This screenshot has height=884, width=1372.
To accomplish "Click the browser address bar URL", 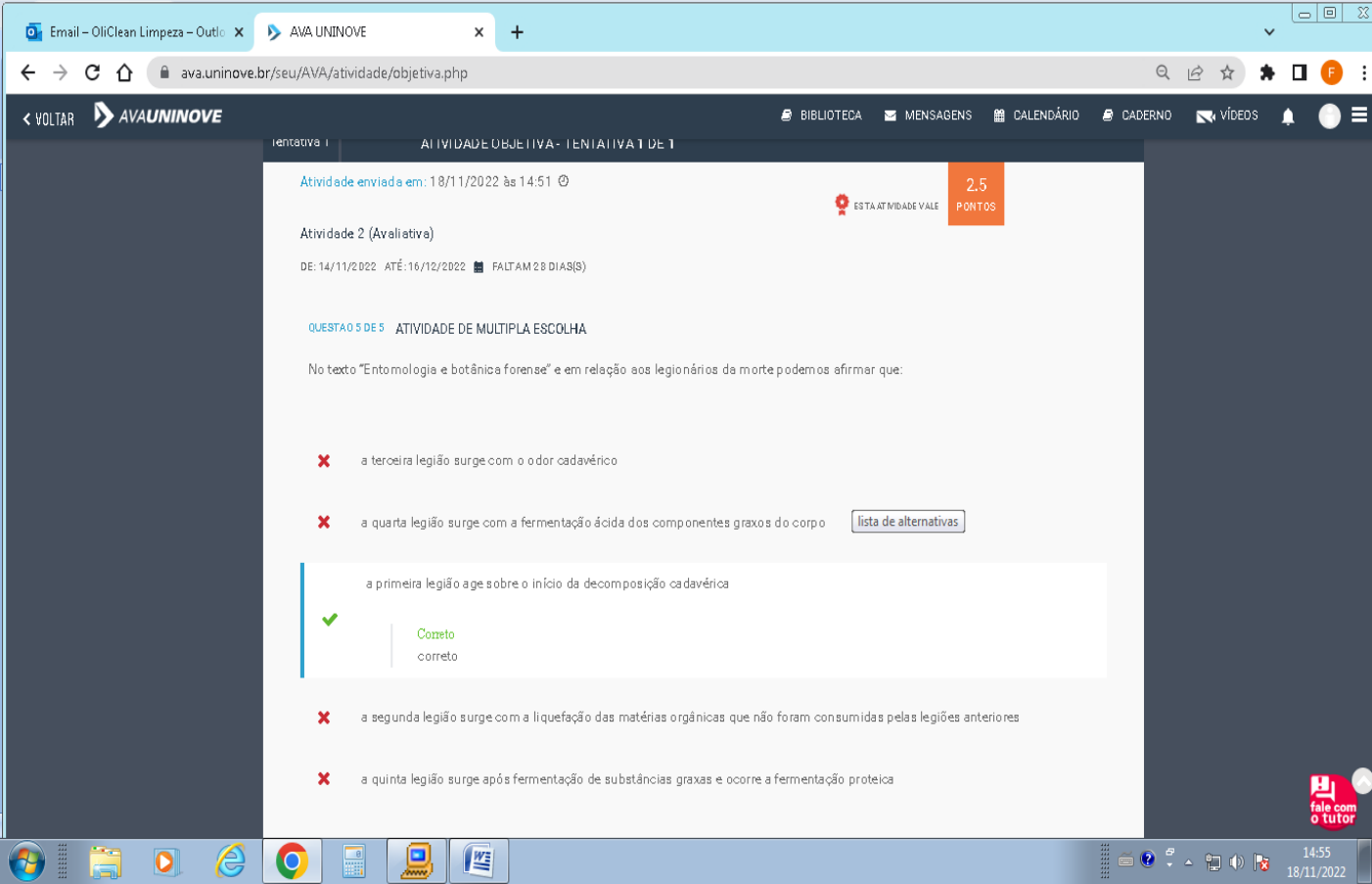I will pyautogui.click(x=324, y=73).
